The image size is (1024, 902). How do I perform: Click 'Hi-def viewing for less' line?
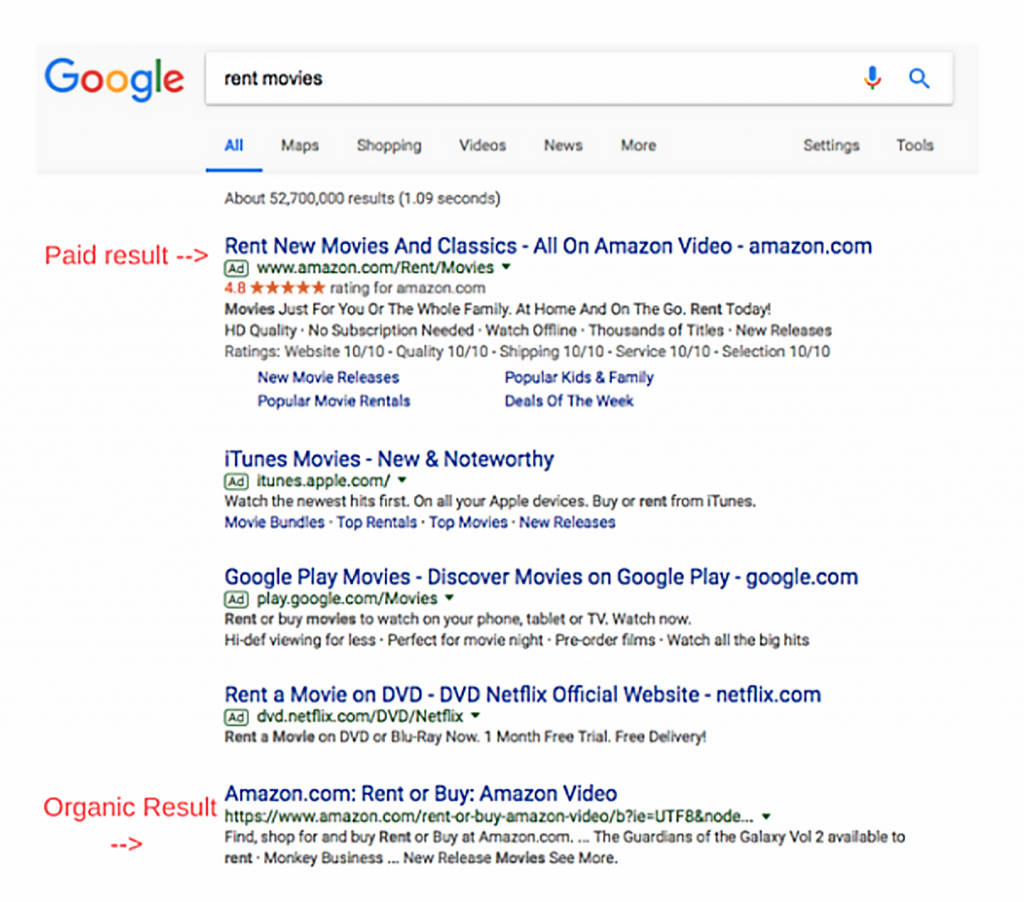(517, 640)
